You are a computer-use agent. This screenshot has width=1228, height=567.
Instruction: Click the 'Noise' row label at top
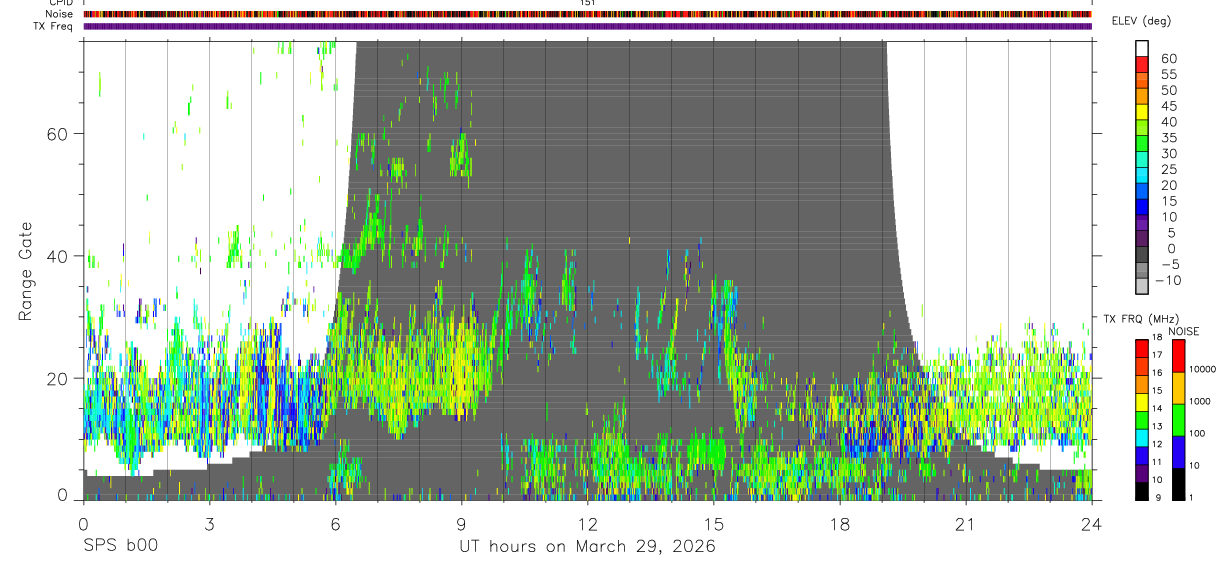tap(59, 14)
